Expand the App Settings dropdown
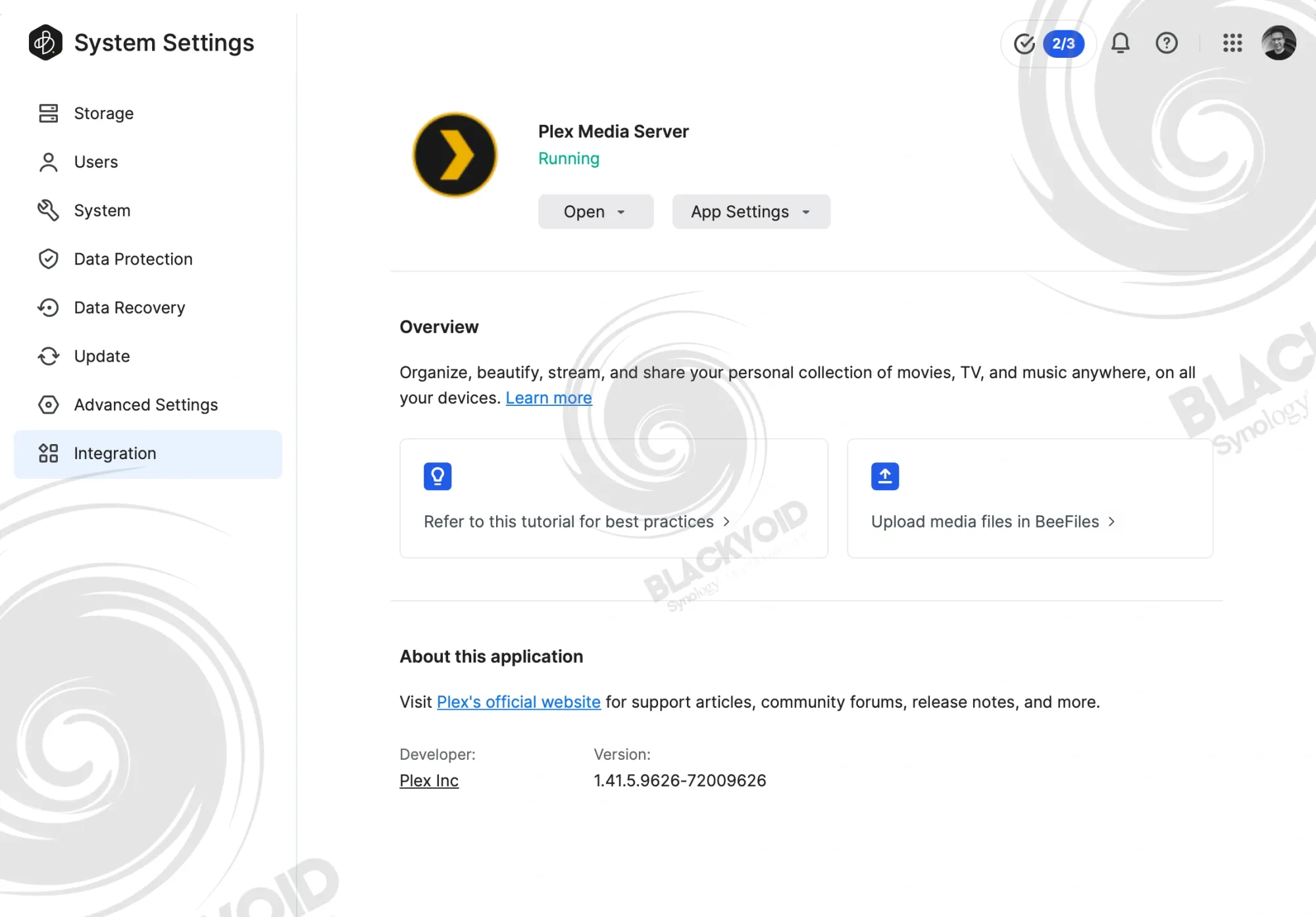Screen dimensions: 1316x917 click(751, 212)
